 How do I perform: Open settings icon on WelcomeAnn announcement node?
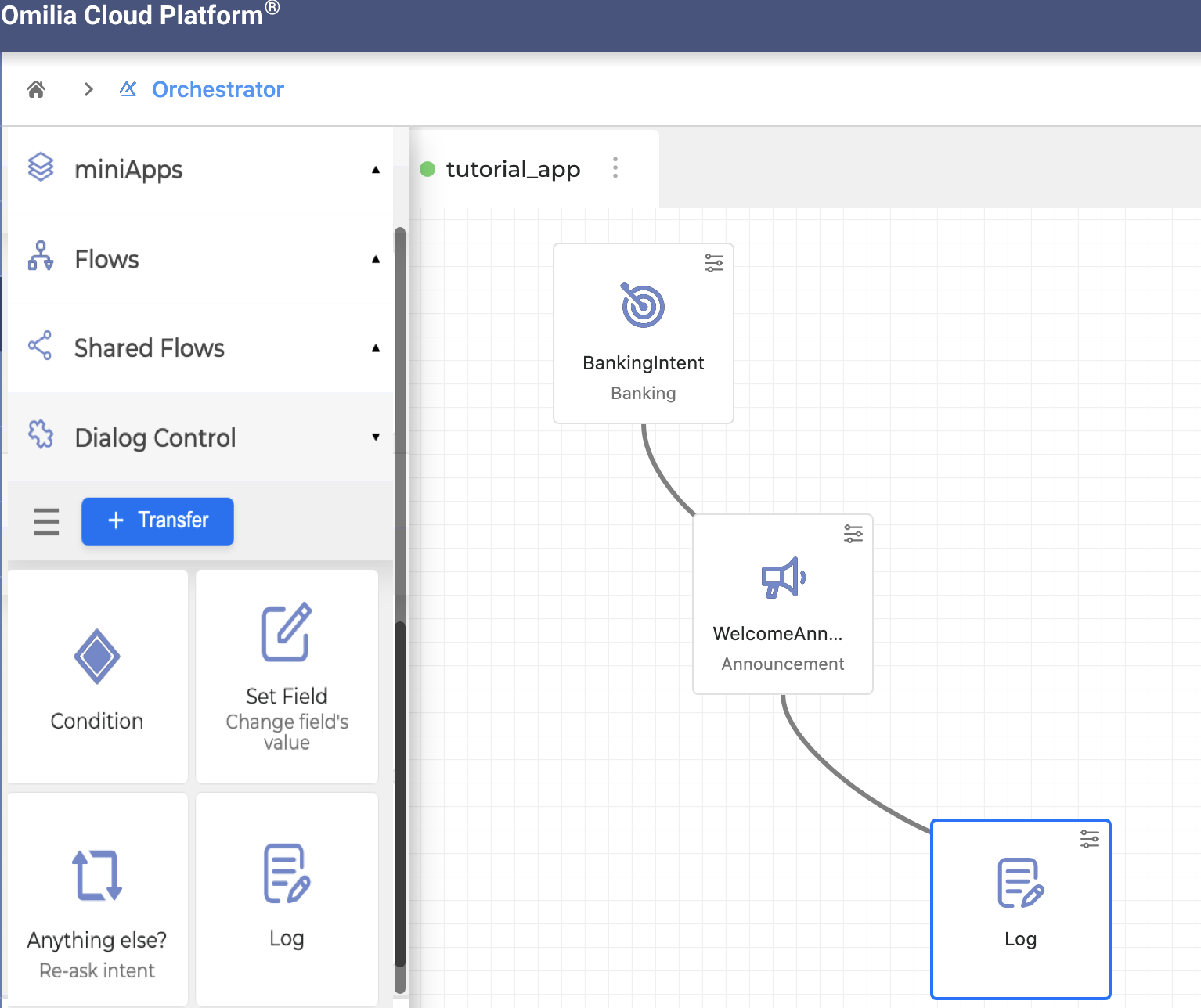click(853, 534)
